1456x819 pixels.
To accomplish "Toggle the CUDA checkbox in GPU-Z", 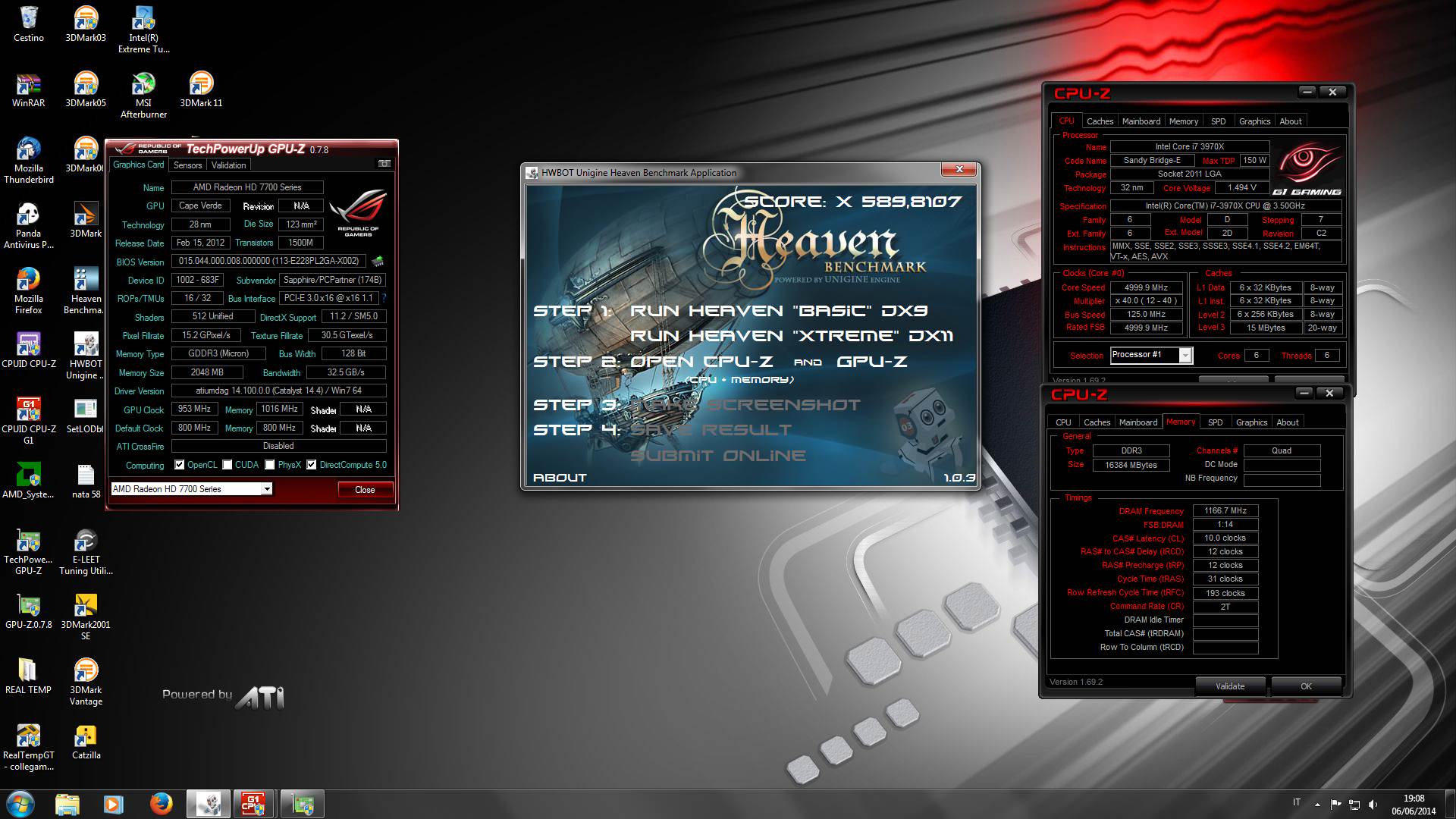I will click(227, 465).
